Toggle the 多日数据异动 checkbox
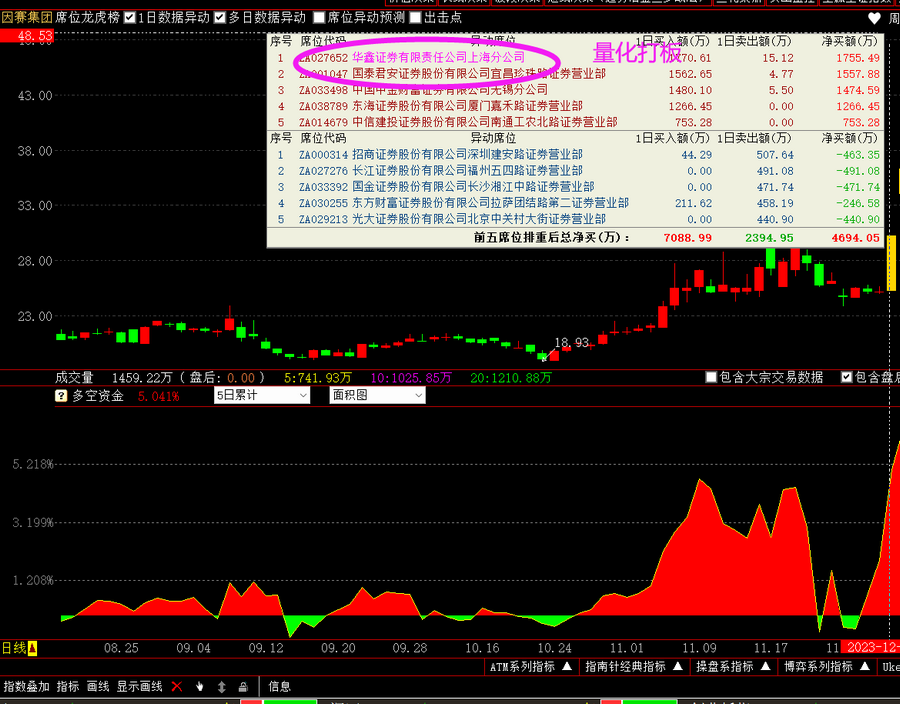 [220, 18]
